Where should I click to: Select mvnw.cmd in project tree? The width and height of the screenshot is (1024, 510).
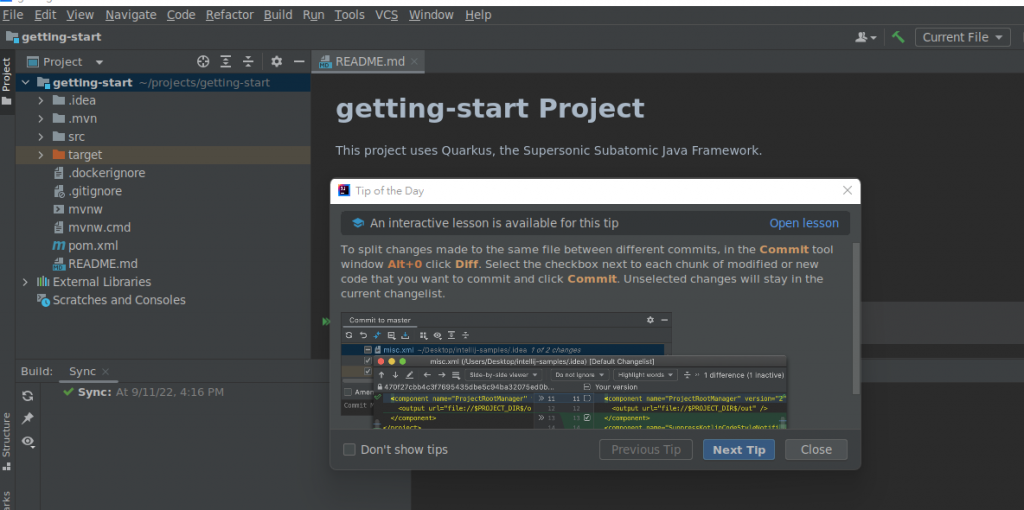(99, 227)
